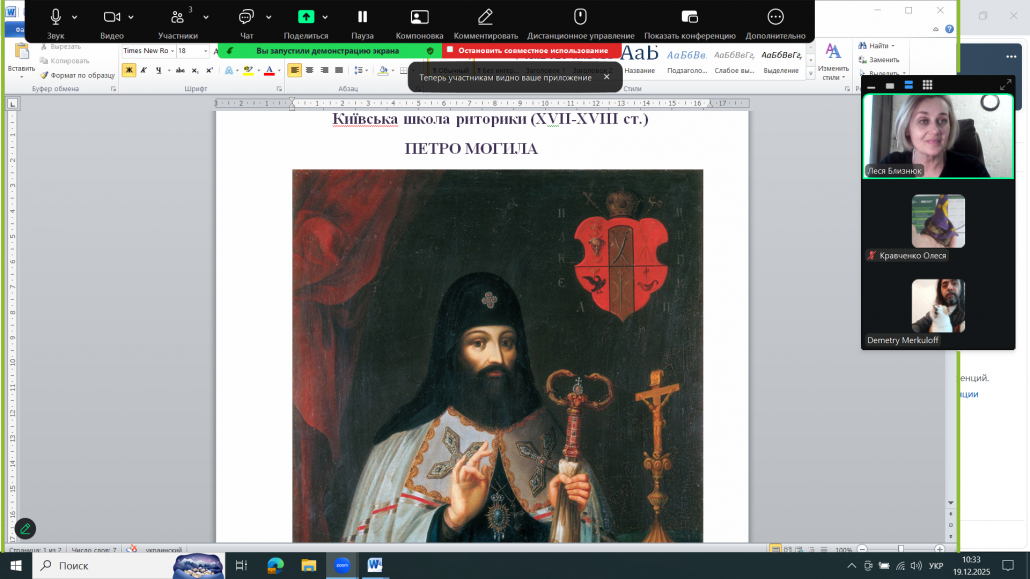
Task: Mute microphone via the Звук icon
Action: pos(55,17)
